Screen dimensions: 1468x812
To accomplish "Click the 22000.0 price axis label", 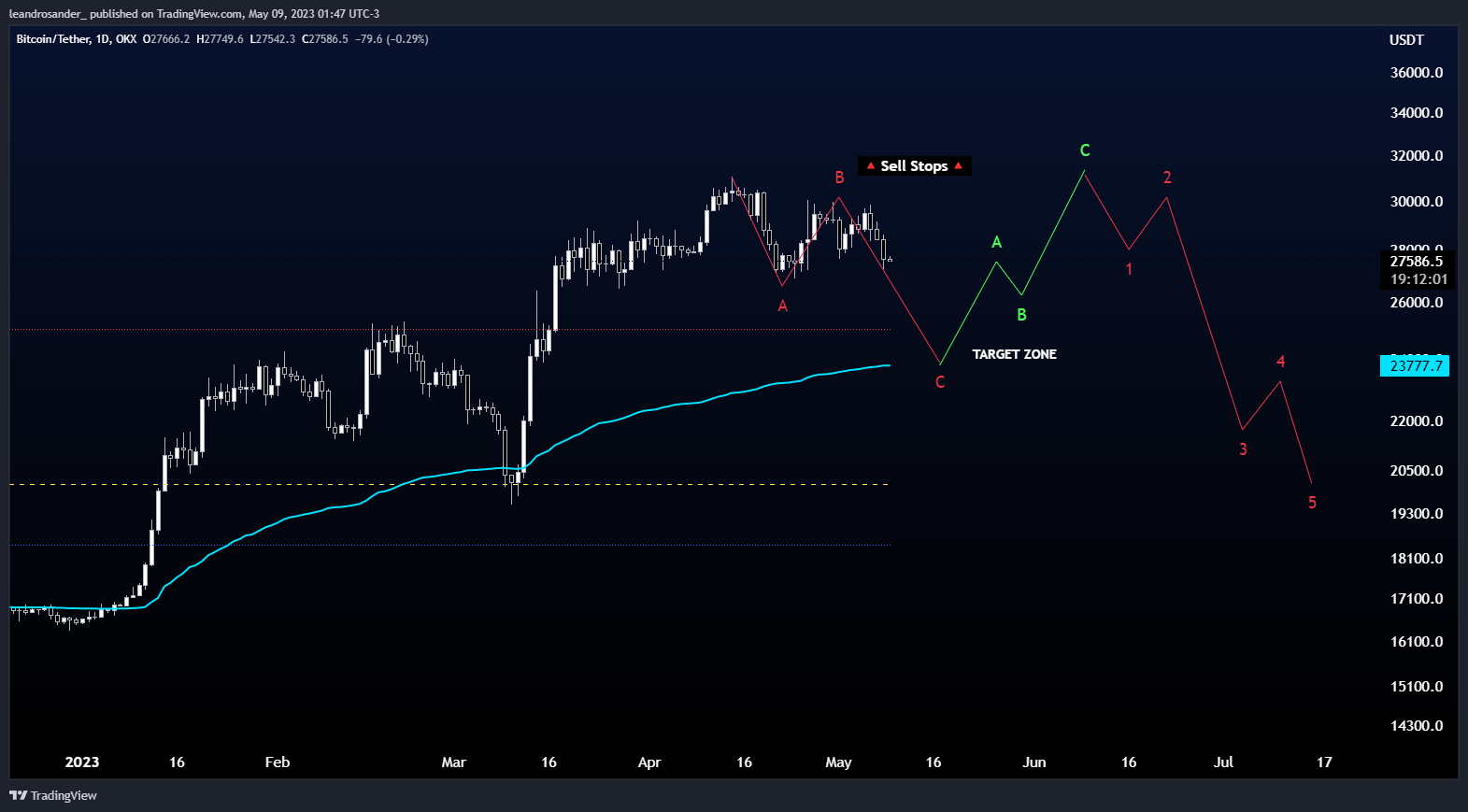I will (1417, 421).
